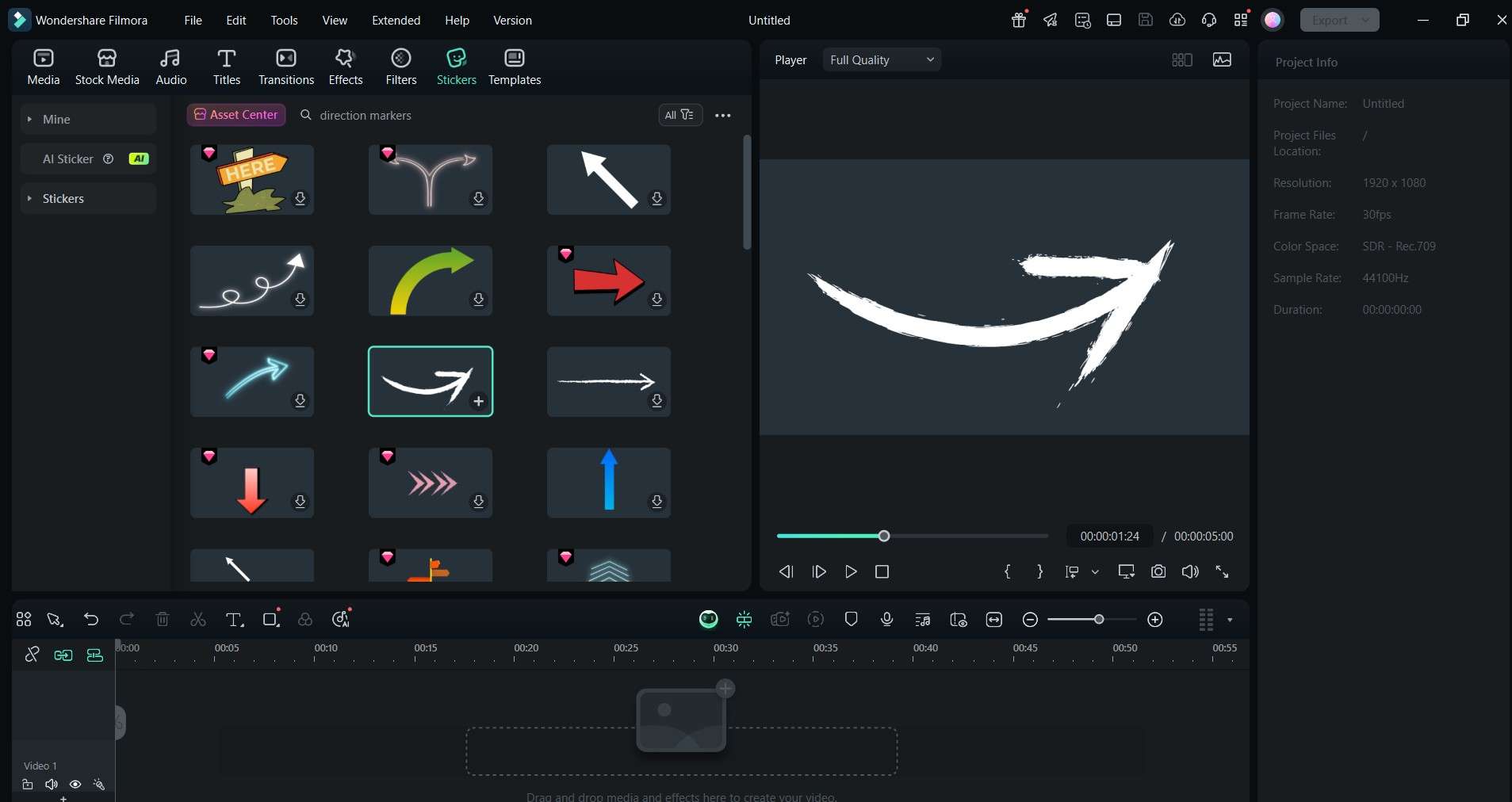This screenshot has height=802, width=1512.
Task: Open the Stock Media tab
Action: [107, 67]
